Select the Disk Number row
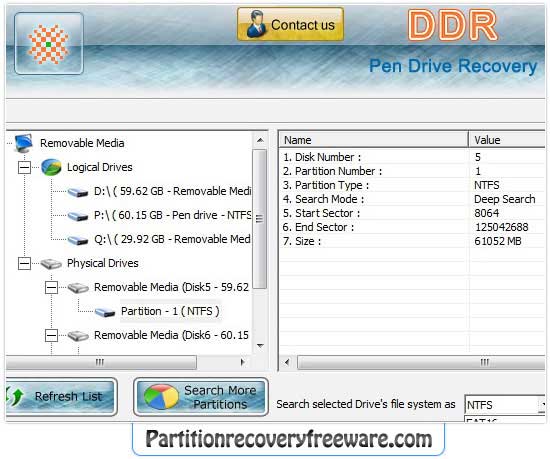550x459 pixels. pyautogui.click(x=412, y=157)
